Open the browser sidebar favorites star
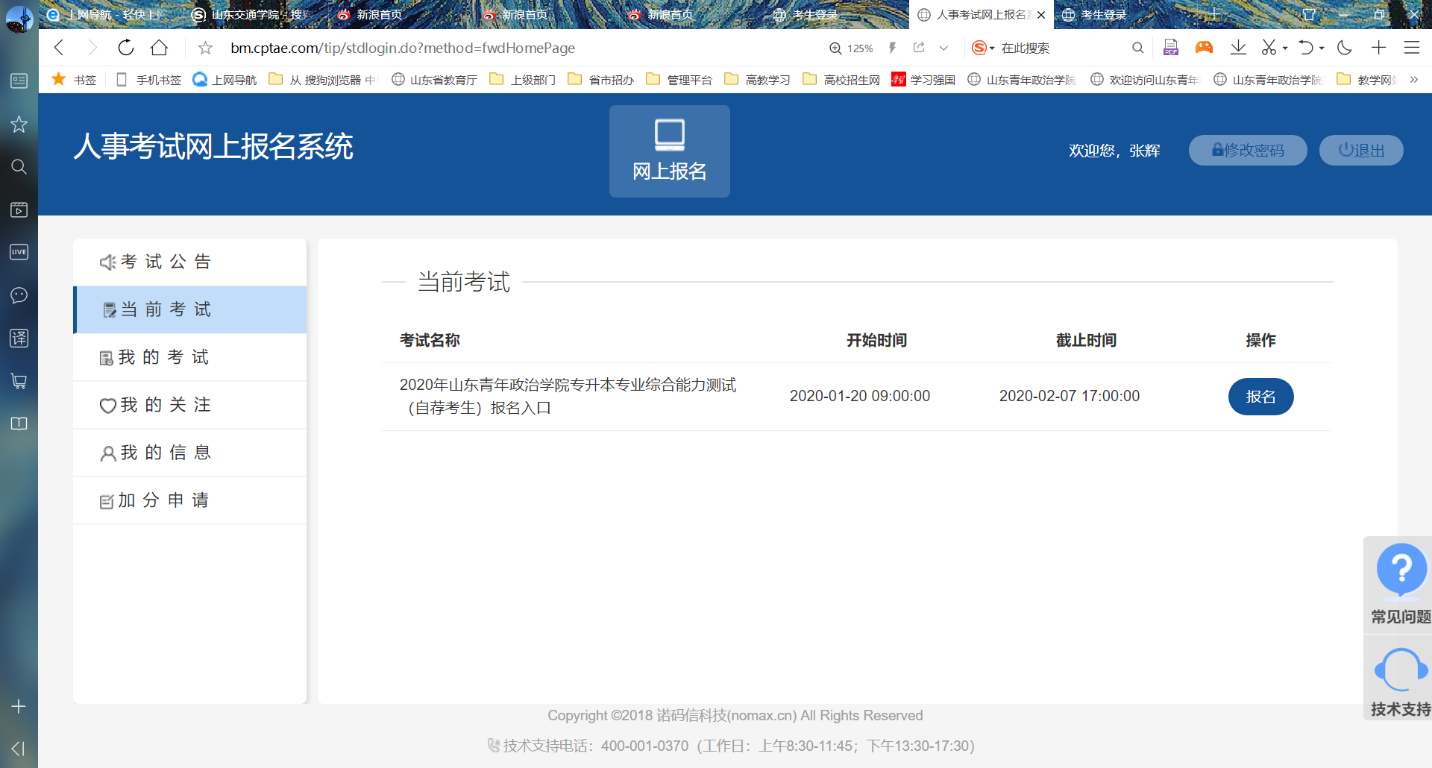 point(18,124)
